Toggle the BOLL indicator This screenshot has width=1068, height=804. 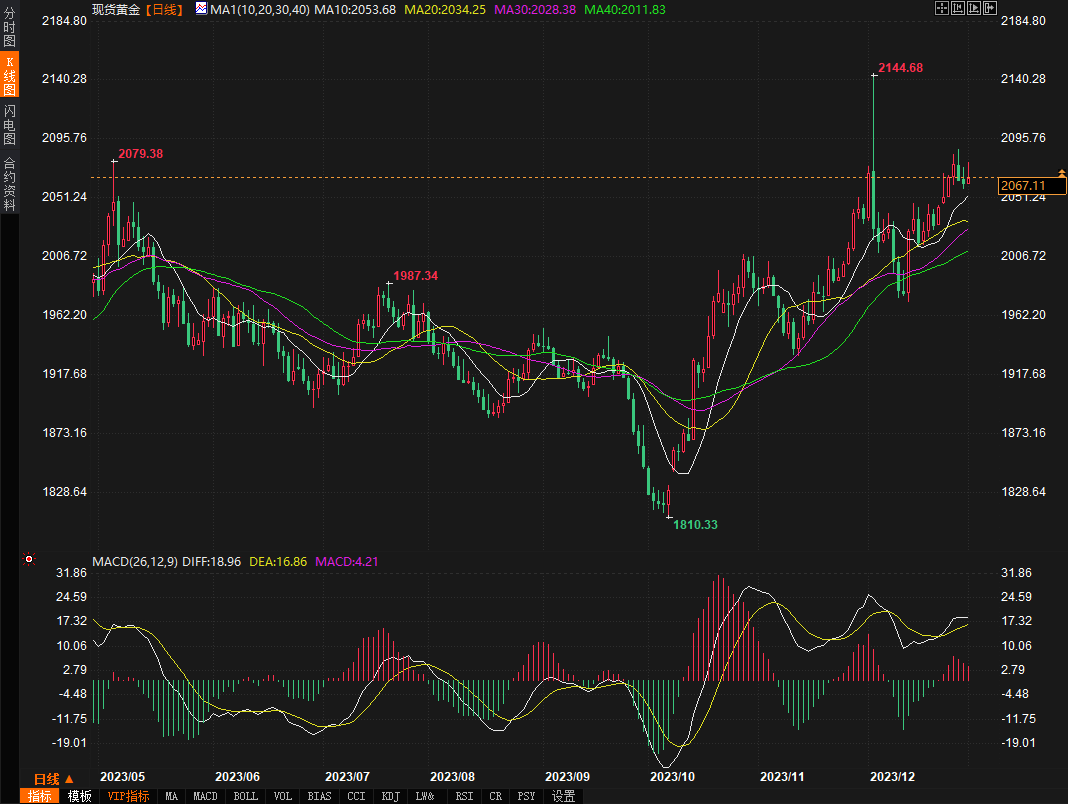tap(245, 796)
